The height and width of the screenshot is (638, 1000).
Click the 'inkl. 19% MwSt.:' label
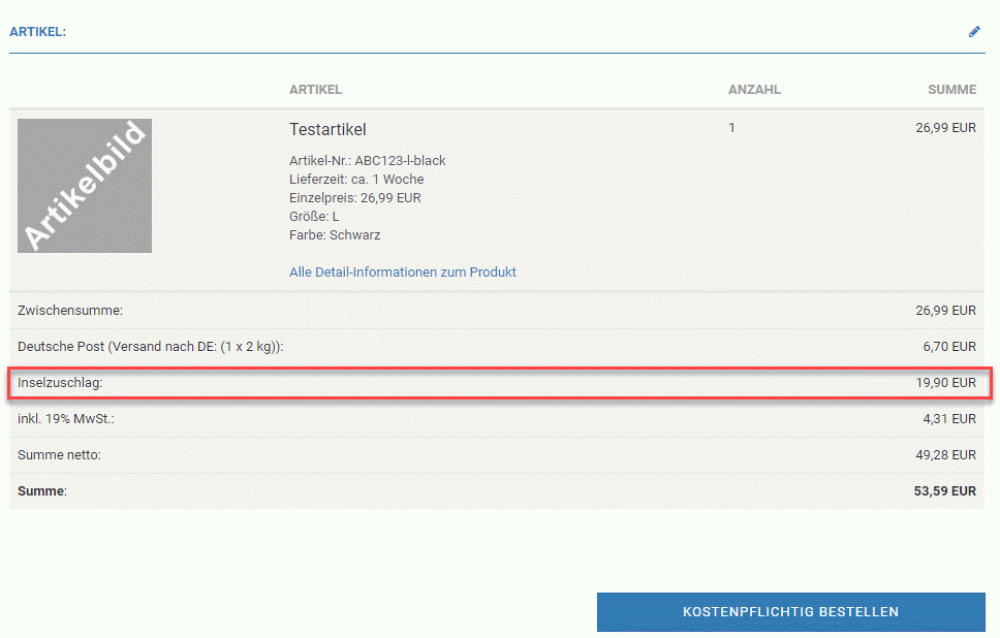point(66,419)
